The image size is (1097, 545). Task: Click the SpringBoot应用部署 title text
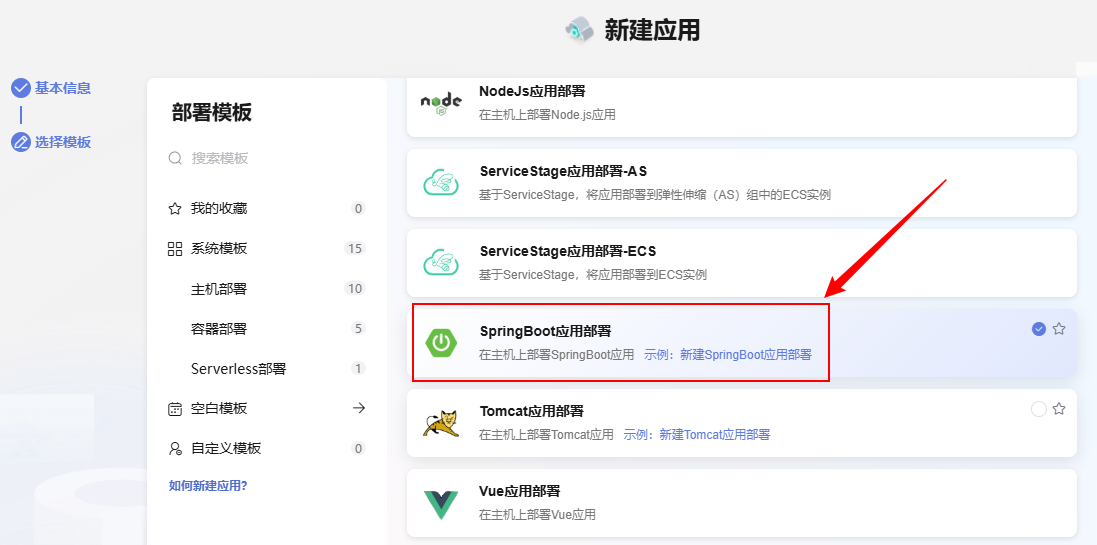pos(546,331)
